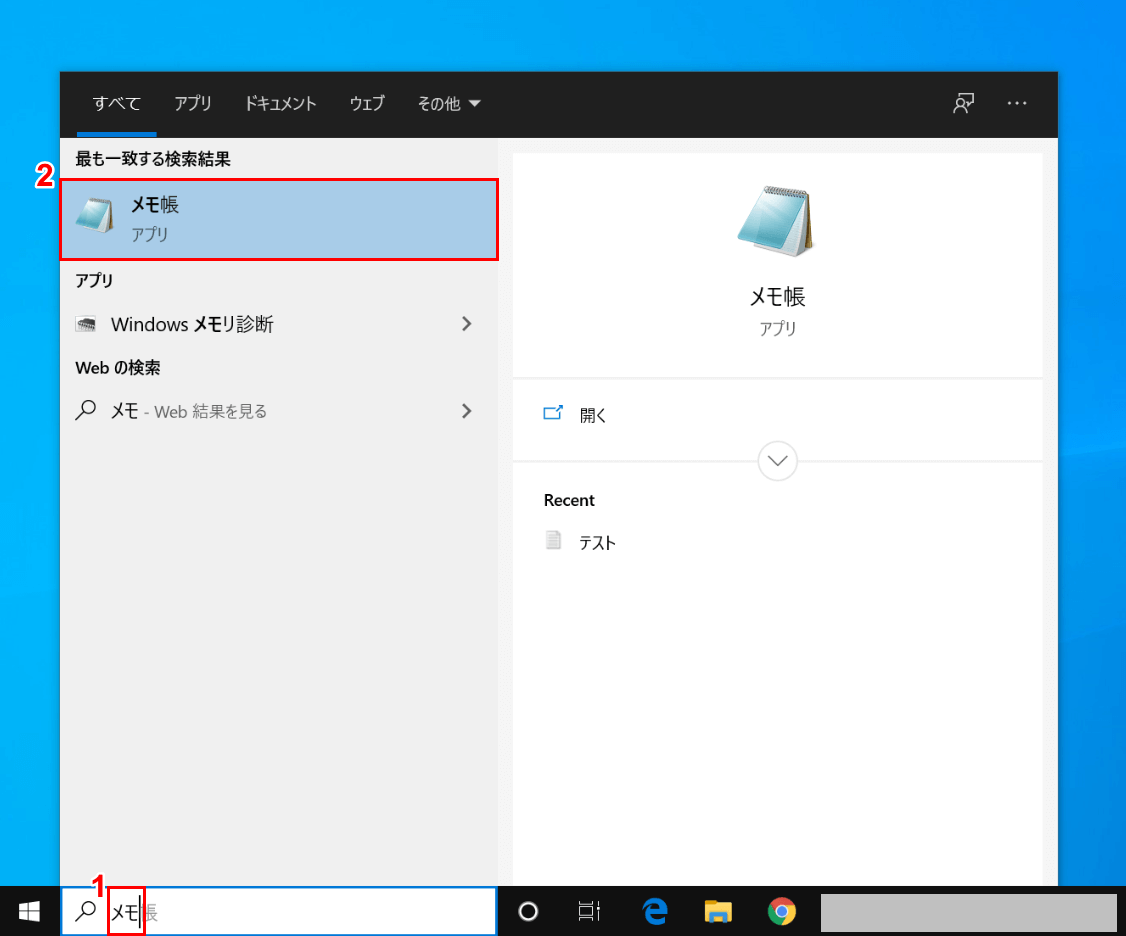Click the document icon next to テスト
The height and width of the screenshot is (936, 1126).
tap(553, 540)
